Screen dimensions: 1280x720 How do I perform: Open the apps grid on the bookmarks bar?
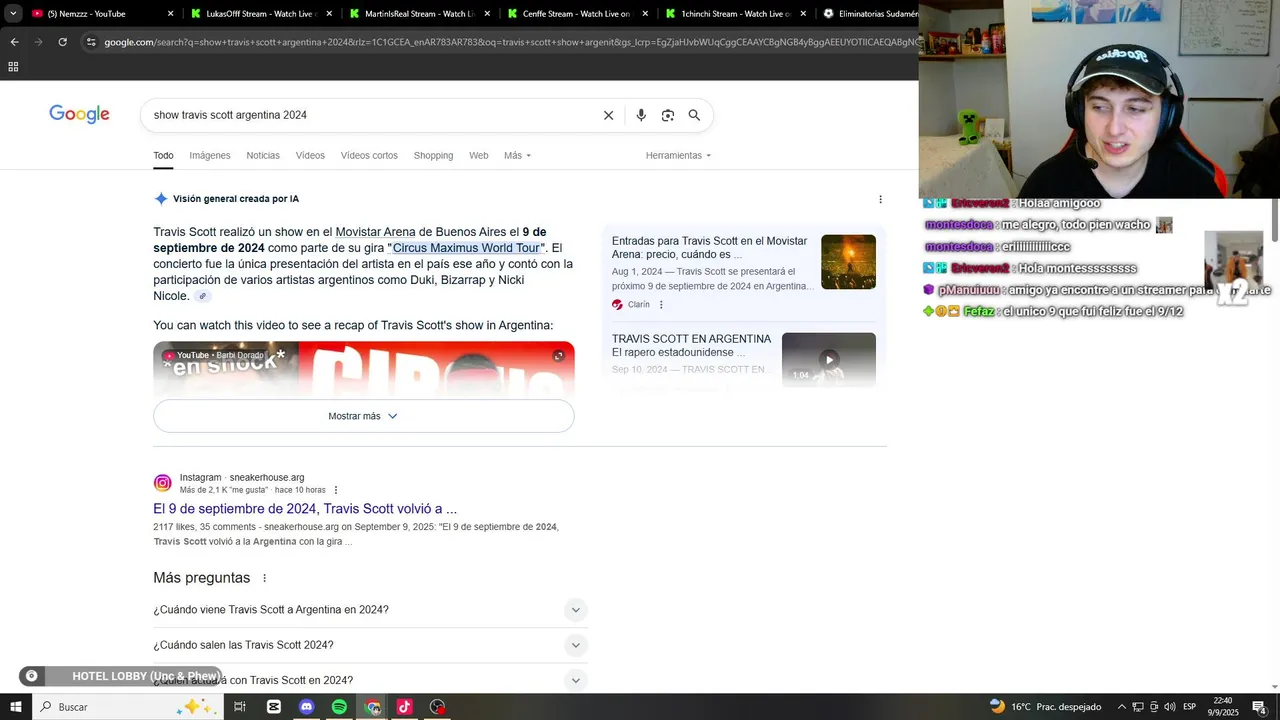pos(13,67)
